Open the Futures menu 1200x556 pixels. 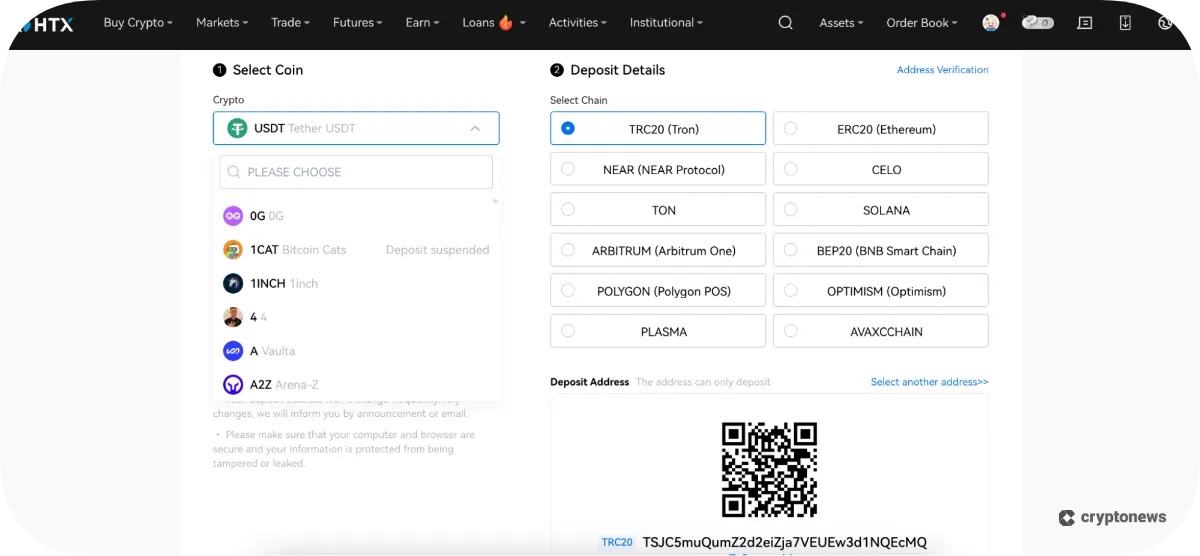tap(358, 23)
